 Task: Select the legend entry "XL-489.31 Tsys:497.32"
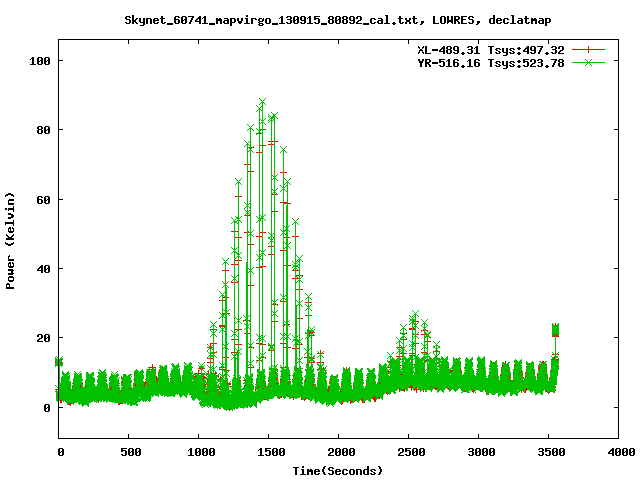(x=491, y=50)
